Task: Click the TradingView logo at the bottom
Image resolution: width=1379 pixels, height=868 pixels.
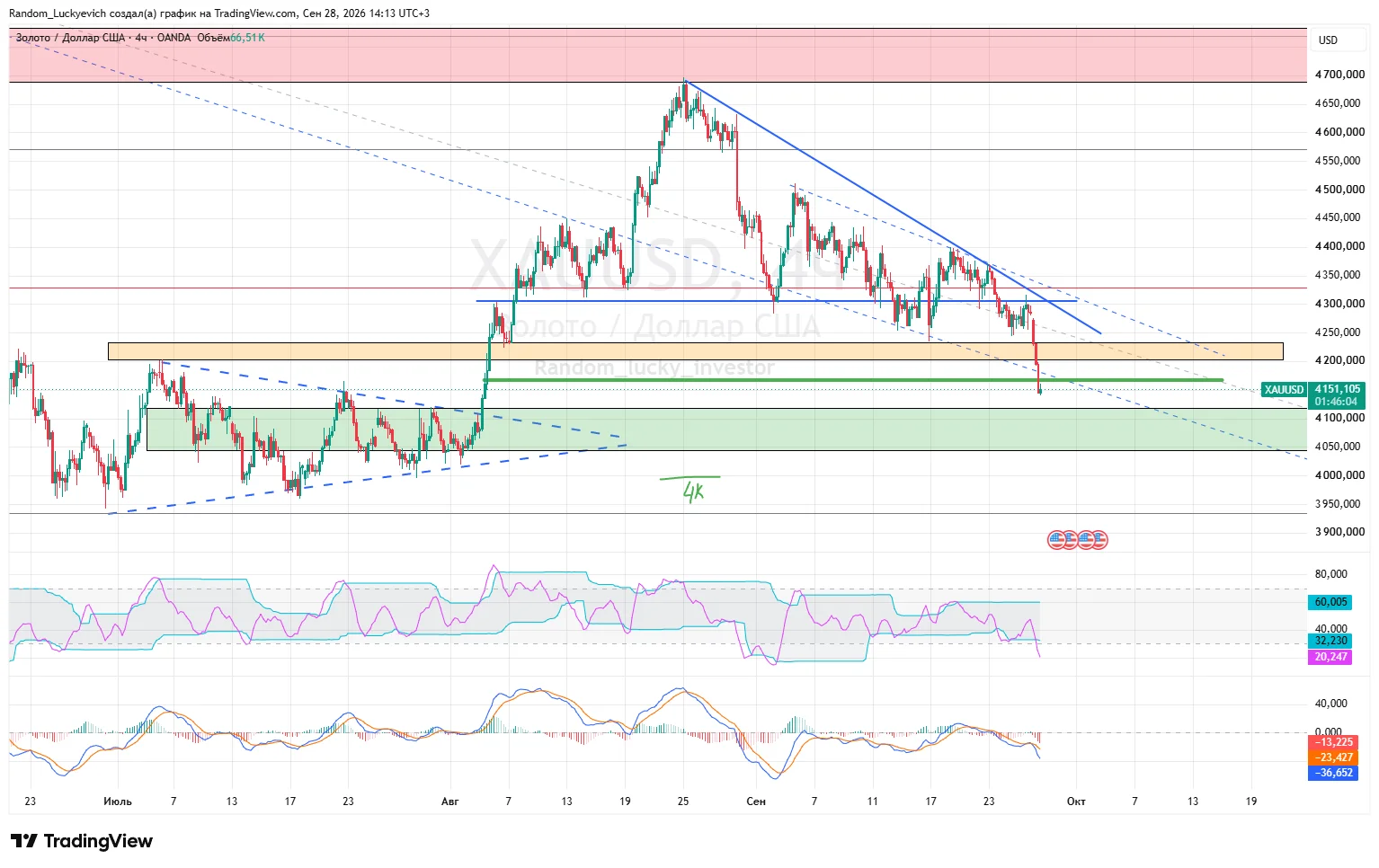Action: 82,841
